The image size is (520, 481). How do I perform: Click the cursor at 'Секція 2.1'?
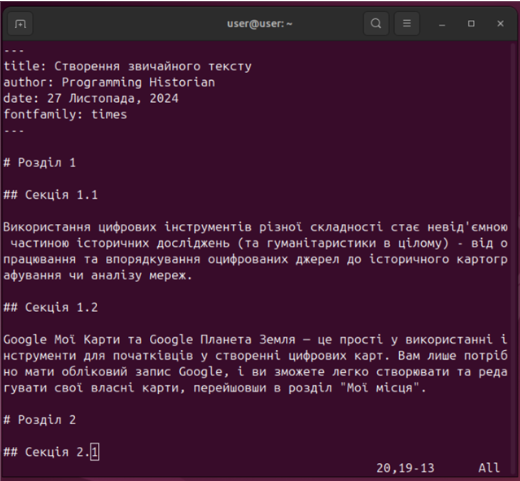(x=95, y=452)
